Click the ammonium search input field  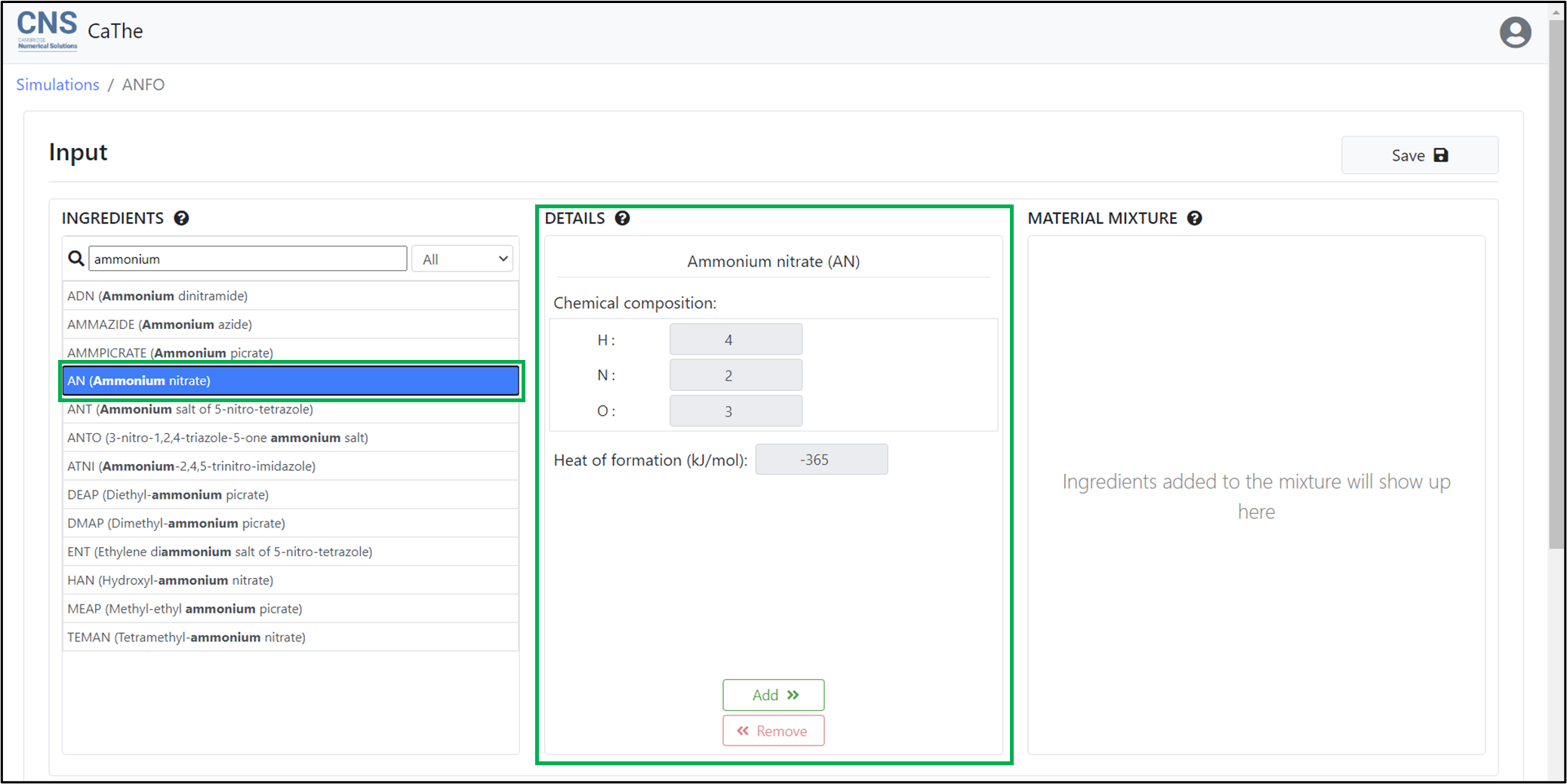coord(248,259)
